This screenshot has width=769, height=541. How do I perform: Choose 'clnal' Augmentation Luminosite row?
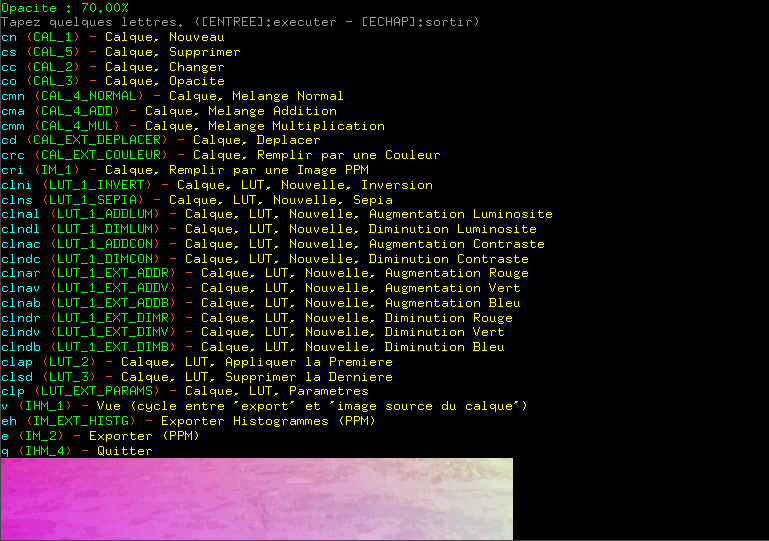tap(277, 214)
